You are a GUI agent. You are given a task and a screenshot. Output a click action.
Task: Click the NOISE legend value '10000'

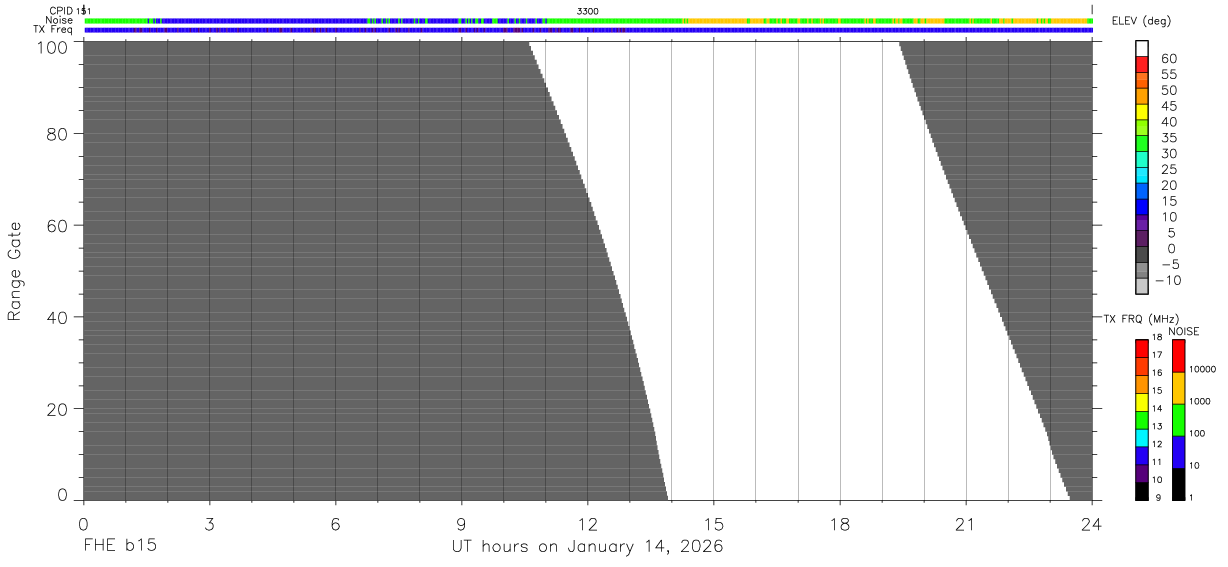click(x=1204, y=370)
